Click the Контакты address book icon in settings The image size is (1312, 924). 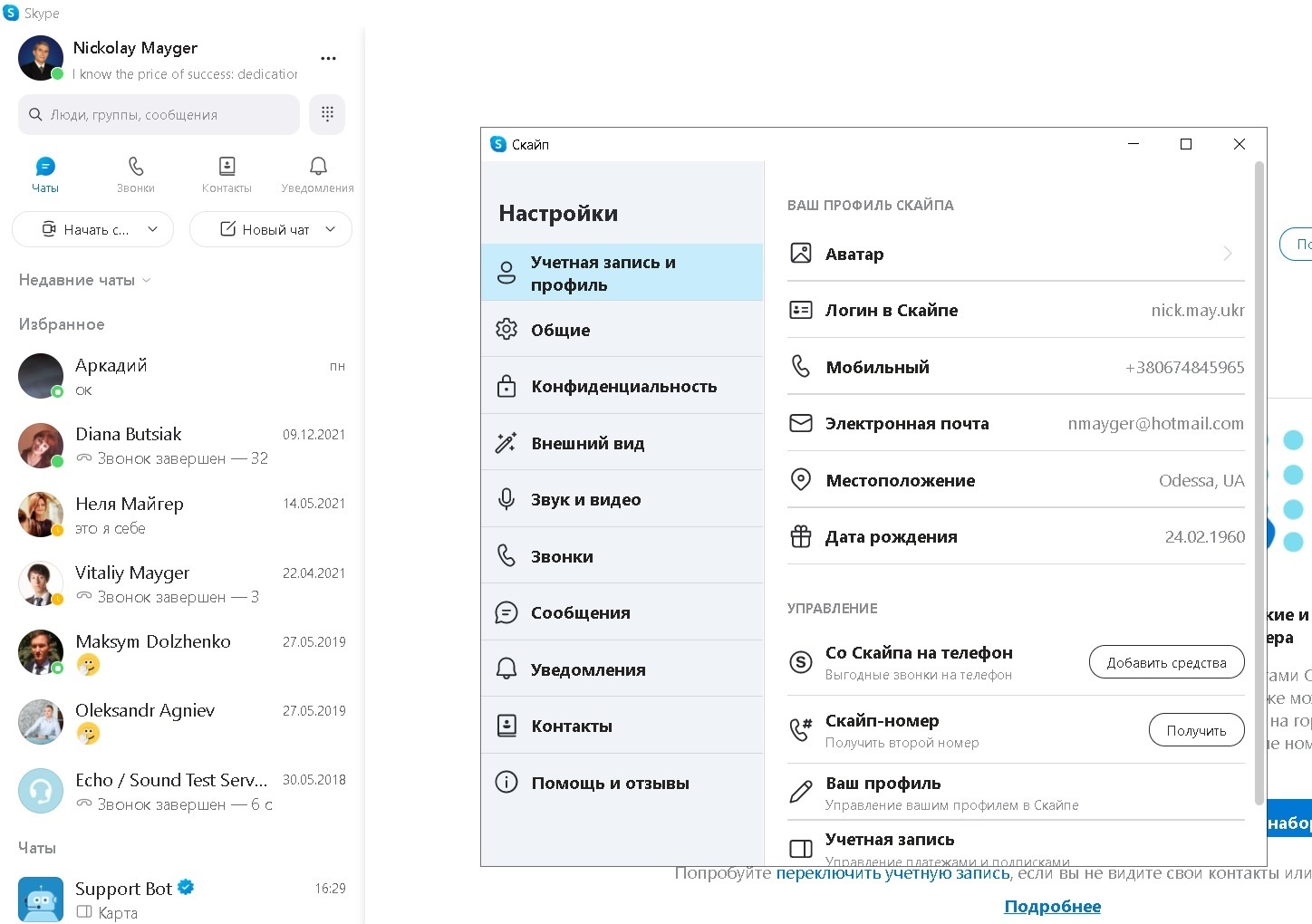pos(506,726)
